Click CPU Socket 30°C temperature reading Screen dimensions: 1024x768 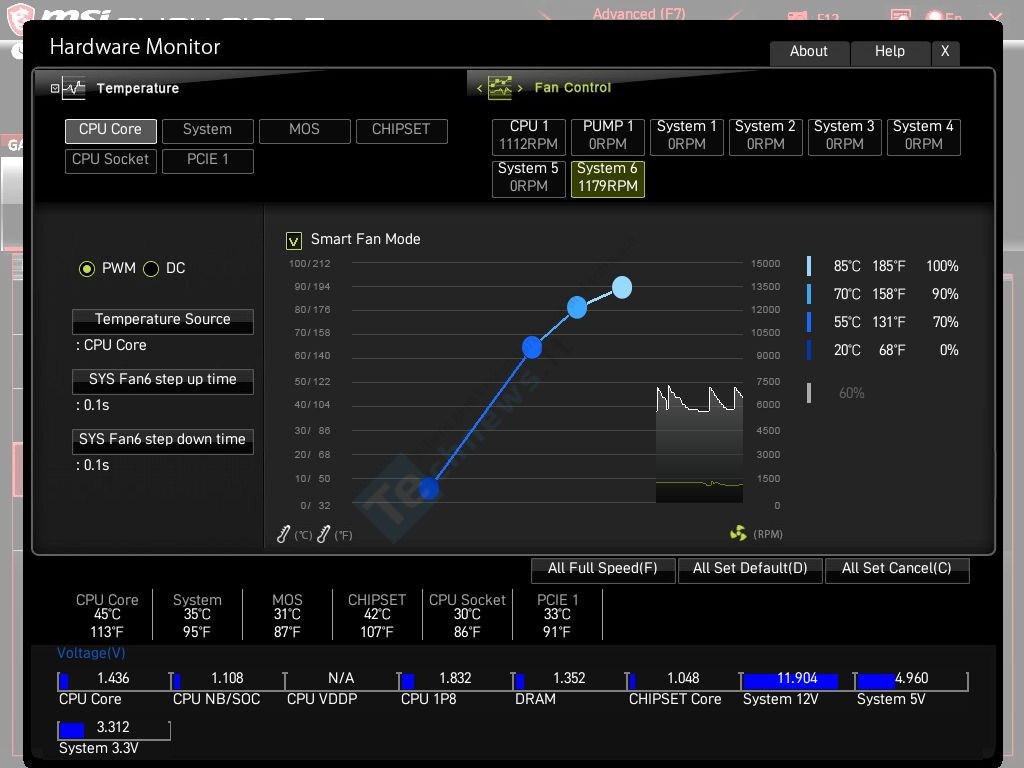(467, 615)
